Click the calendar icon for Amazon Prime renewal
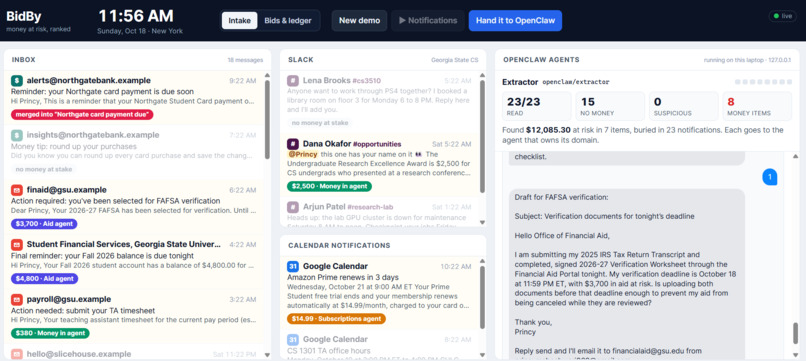Viewport: 806px width, 361px height. point(292,266)
